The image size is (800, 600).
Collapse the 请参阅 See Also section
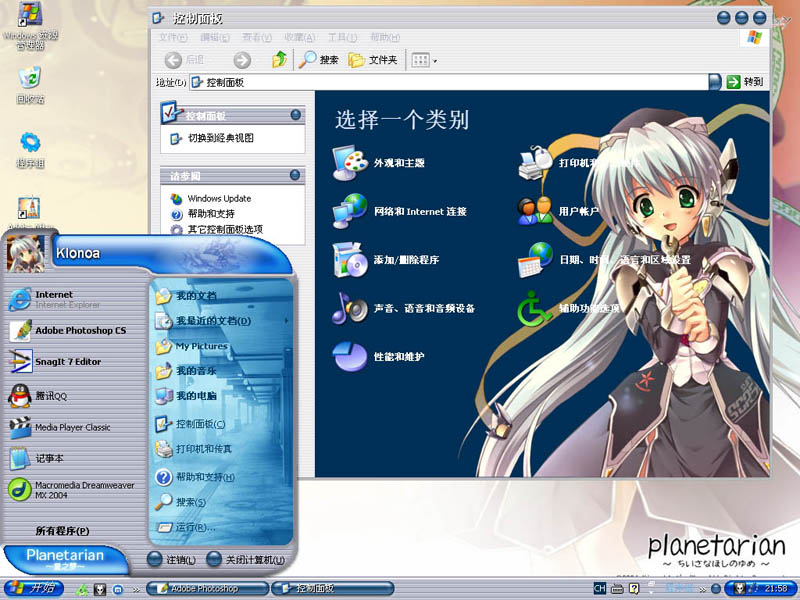[x=295, y=175]
